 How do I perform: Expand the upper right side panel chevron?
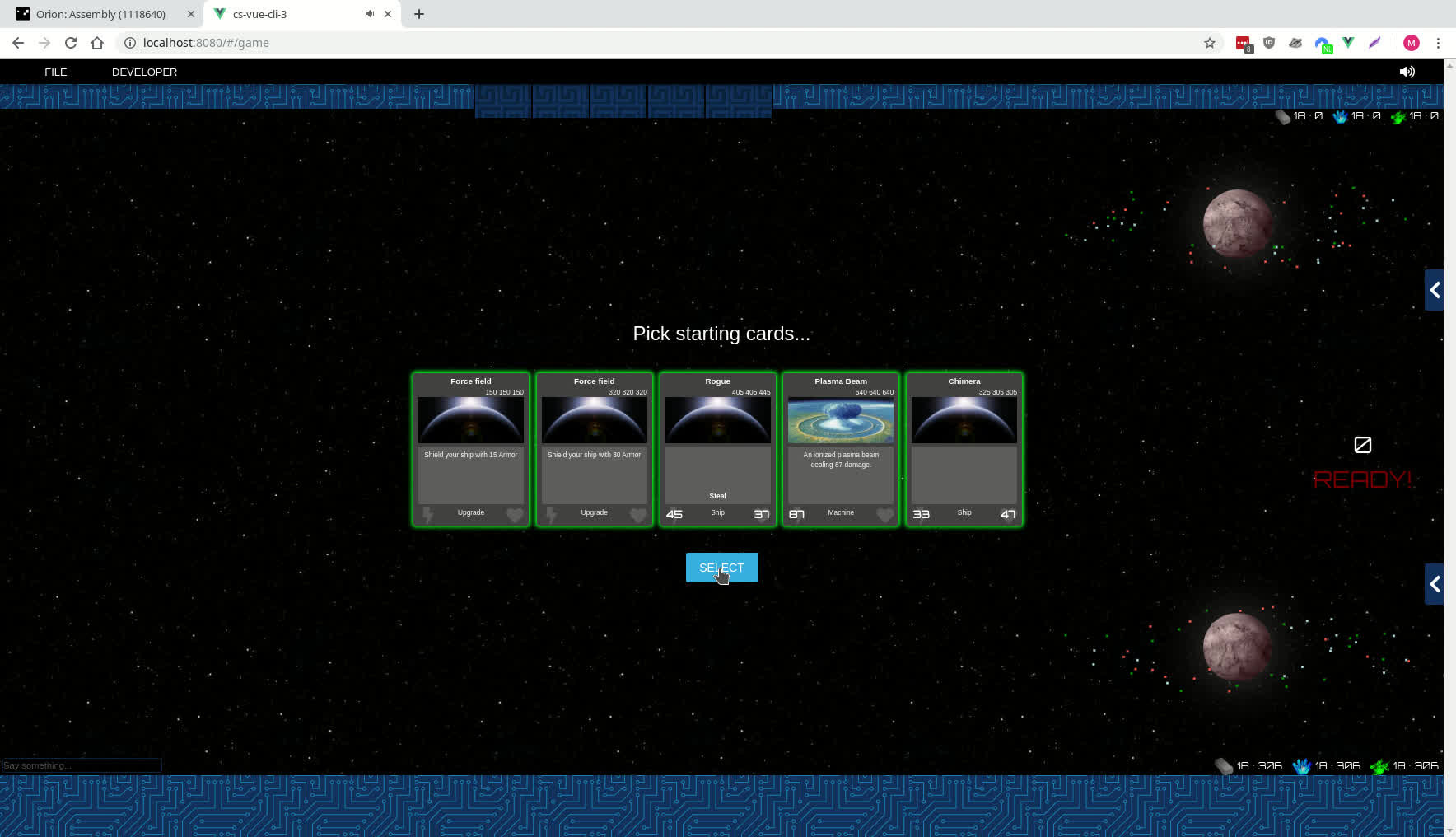(x=1434, y=290)
